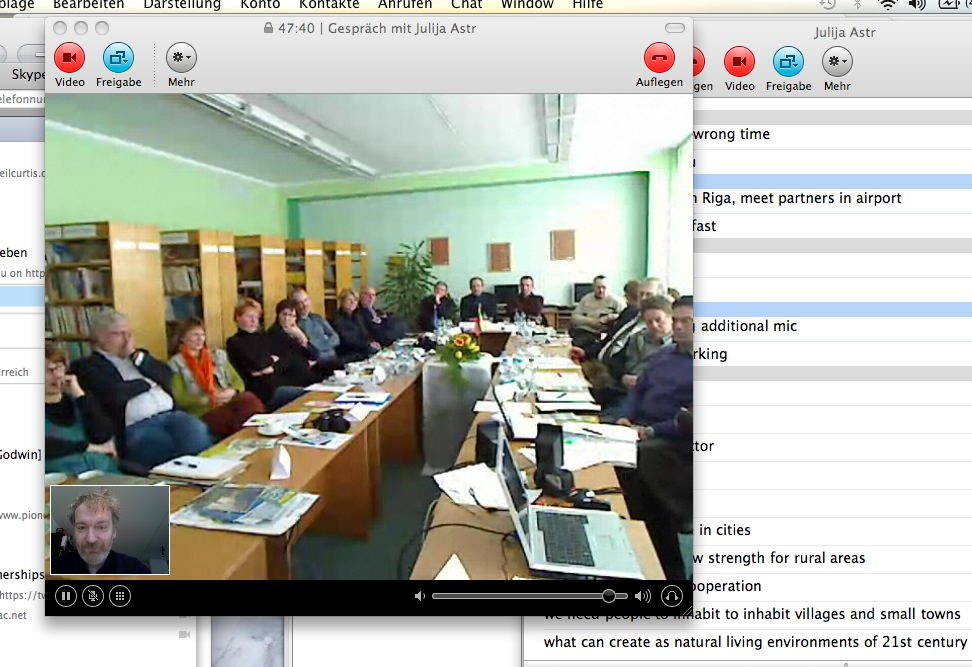Toggle microphone mute in call controls
Screen dimensions: 972x667
click(x=93, y=596)
